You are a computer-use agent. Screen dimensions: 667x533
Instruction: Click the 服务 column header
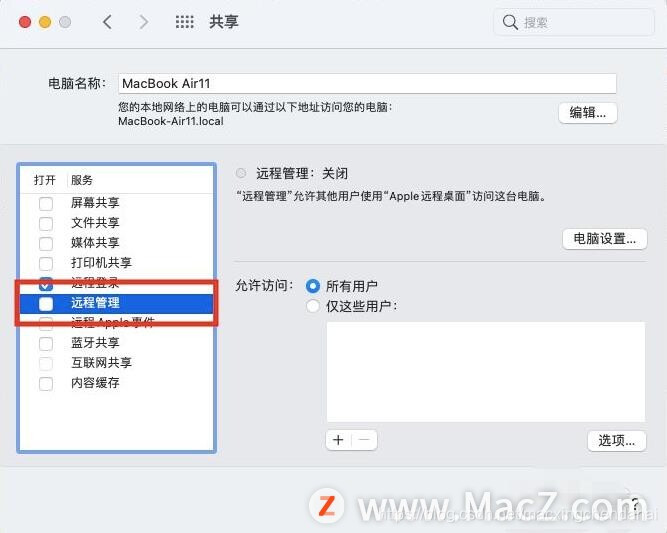[82, 180]
